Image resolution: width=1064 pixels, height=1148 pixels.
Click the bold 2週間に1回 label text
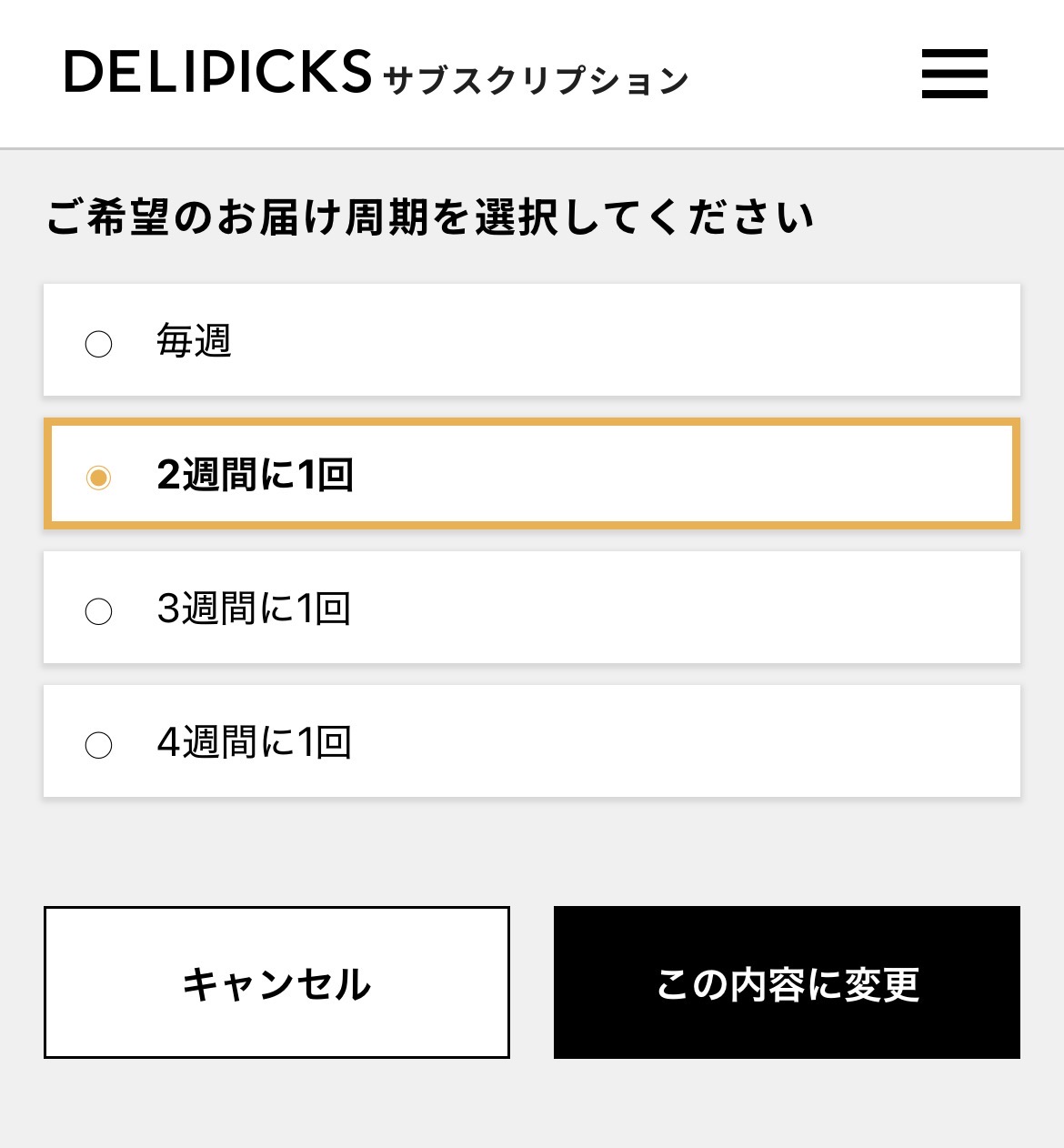(255, 475)
